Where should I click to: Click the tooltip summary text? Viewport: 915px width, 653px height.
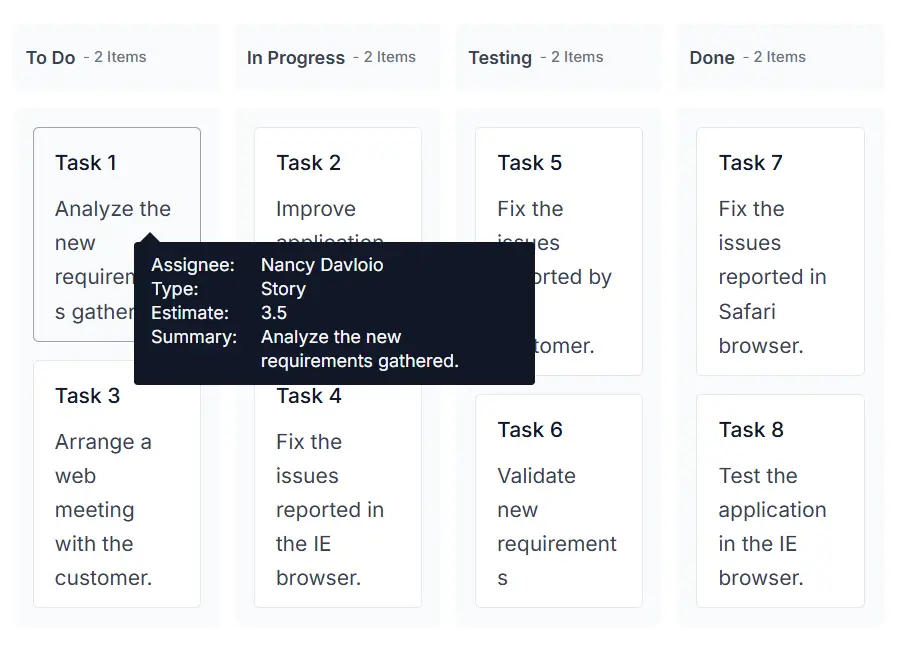pyautogui.click(x=359, y=349)
